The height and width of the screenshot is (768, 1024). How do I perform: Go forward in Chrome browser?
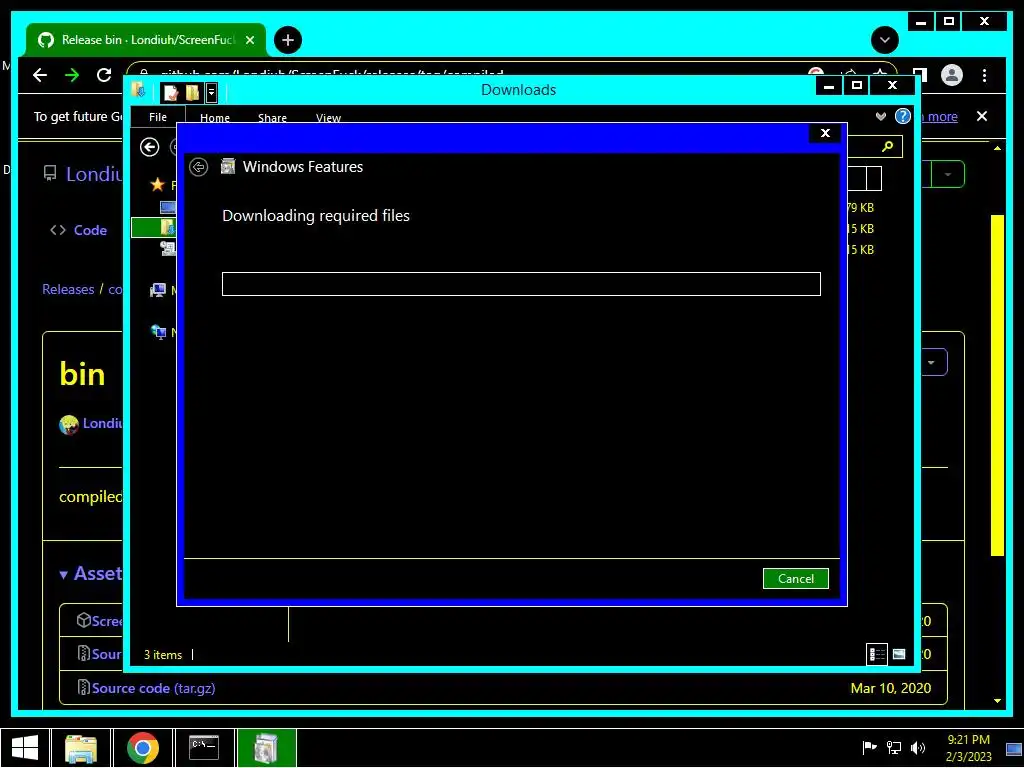(x=72, y=75)
